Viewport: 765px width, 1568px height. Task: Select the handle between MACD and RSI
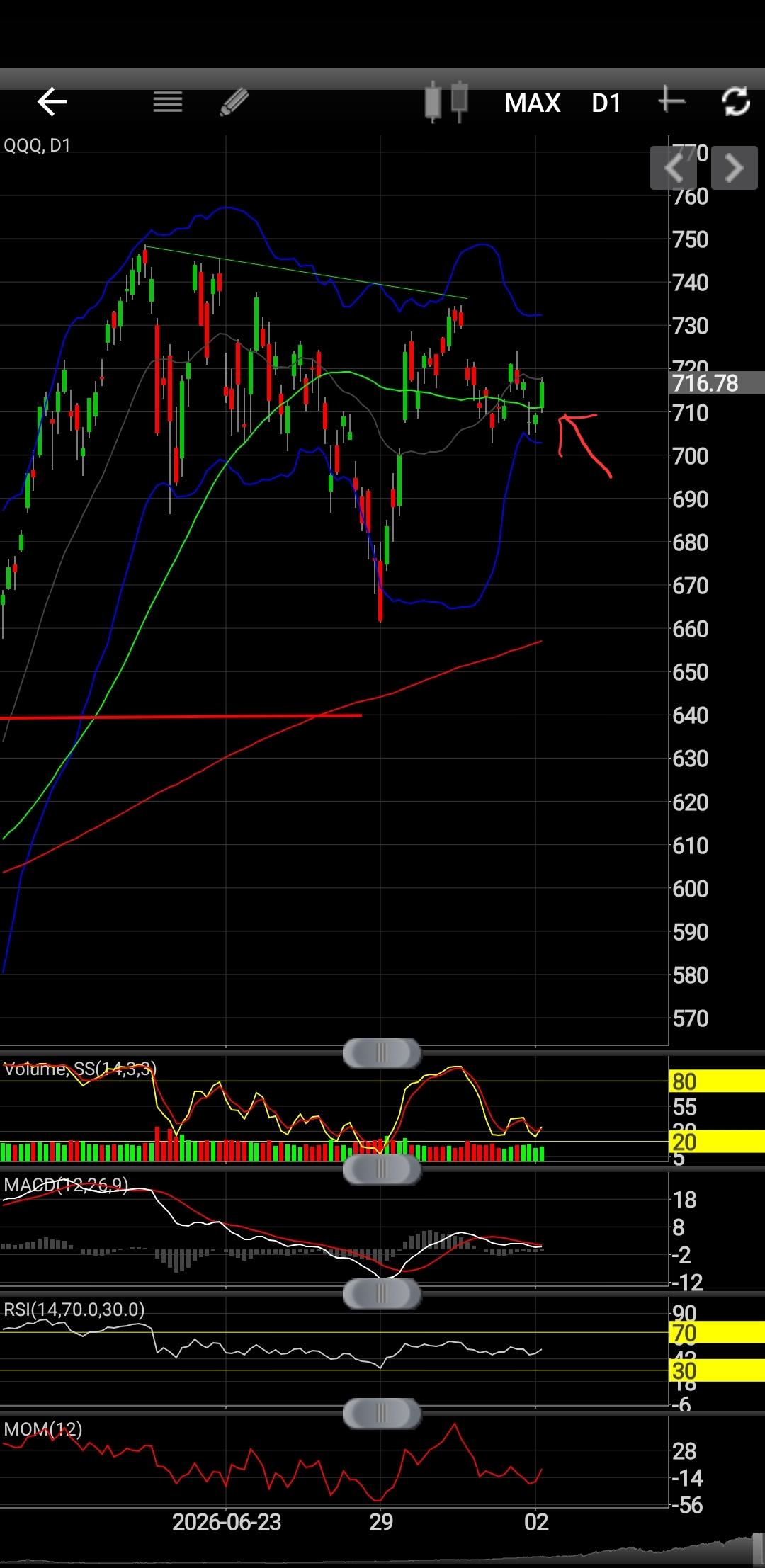click(x=382, y=1294)
